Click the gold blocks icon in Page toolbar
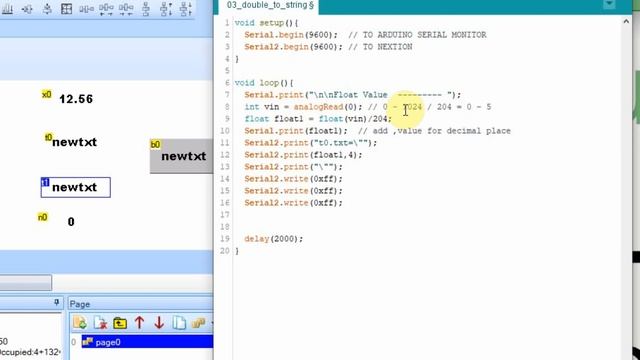This screenshot has width=640, height=360. (198, 323)
